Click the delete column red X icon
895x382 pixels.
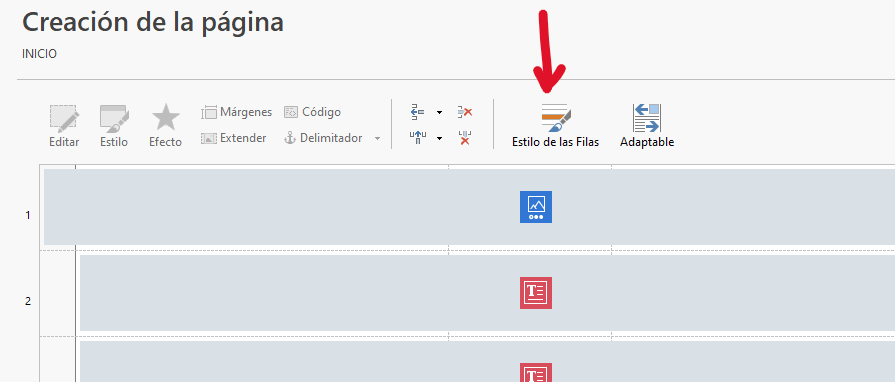point(465,138)
